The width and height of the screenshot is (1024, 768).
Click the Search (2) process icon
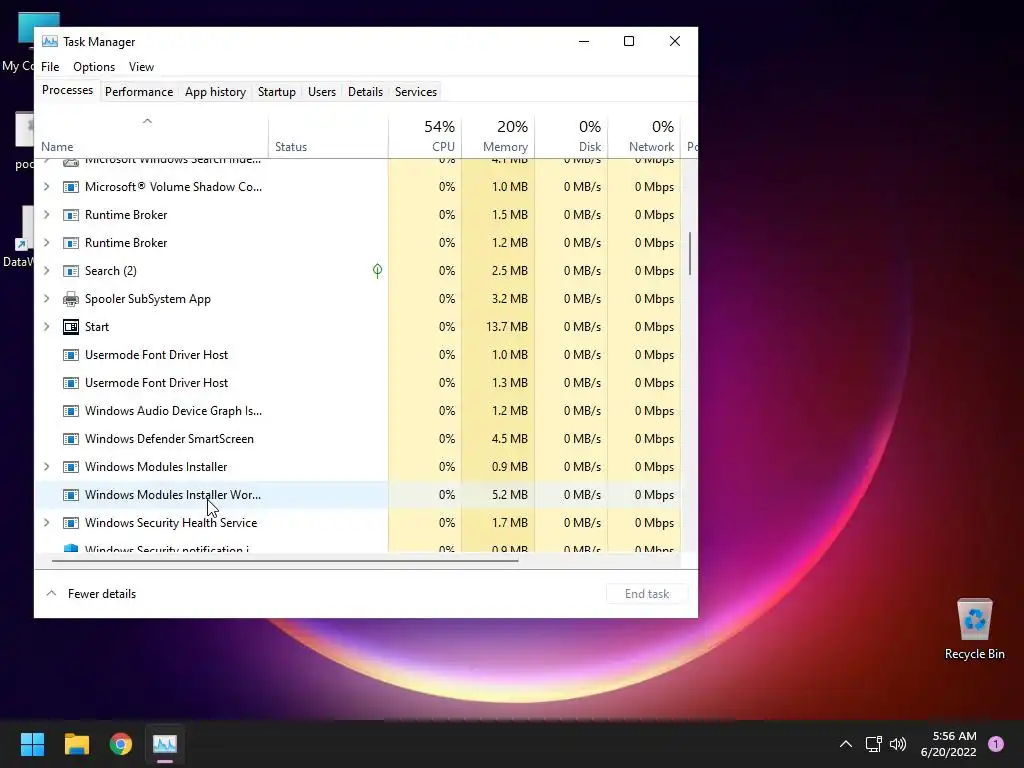(71, 271)
